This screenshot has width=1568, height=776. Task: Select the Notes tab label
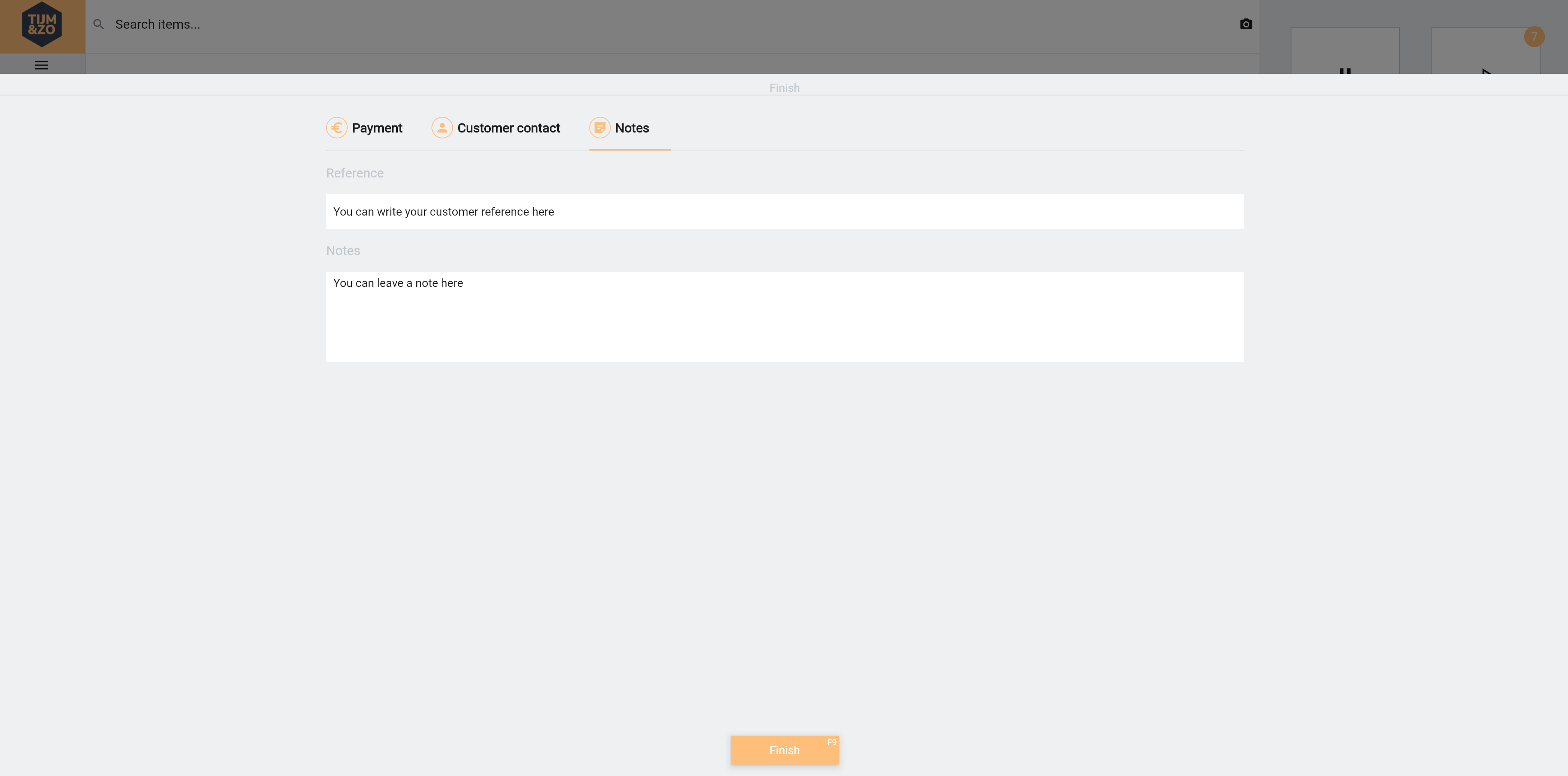(632, 128)
